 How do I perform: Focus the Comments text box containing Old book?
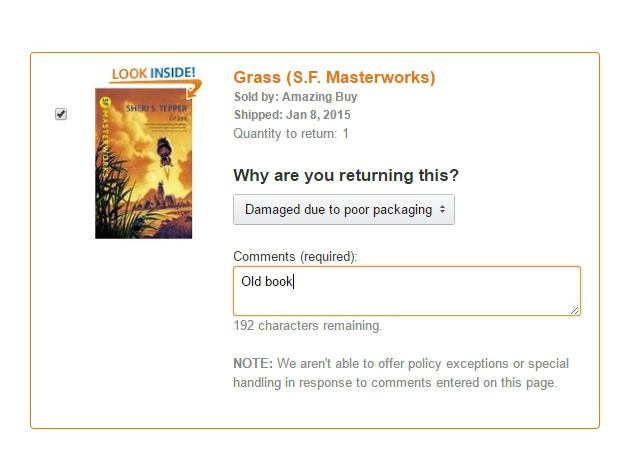[x=406, y=291]
